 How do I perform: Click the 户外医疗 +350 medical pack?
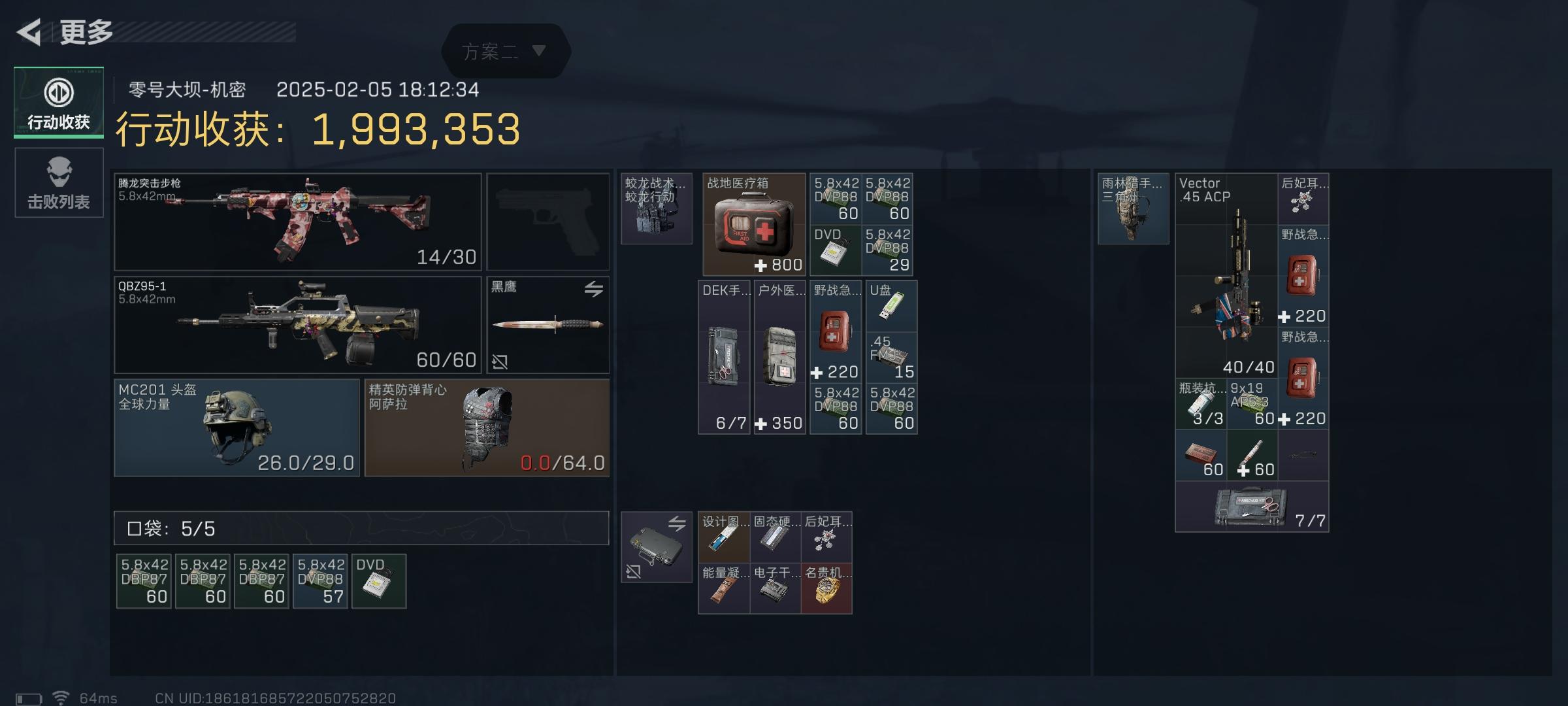click(779, 358)
